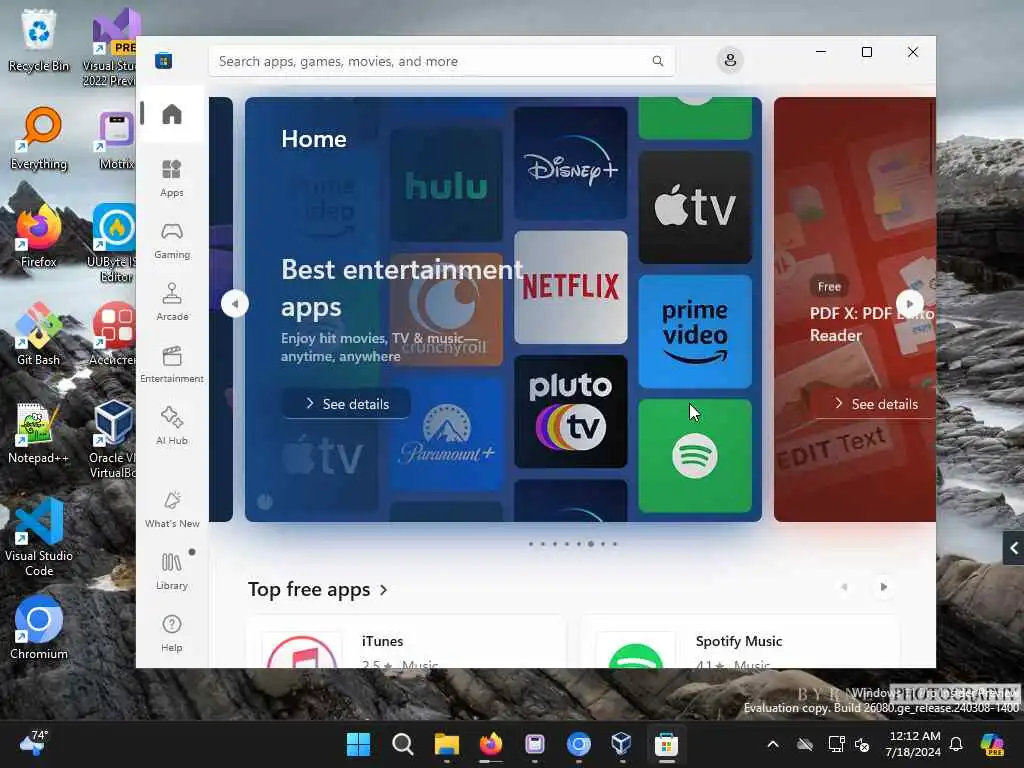Open the user account profile icon

tap(730, 60)
